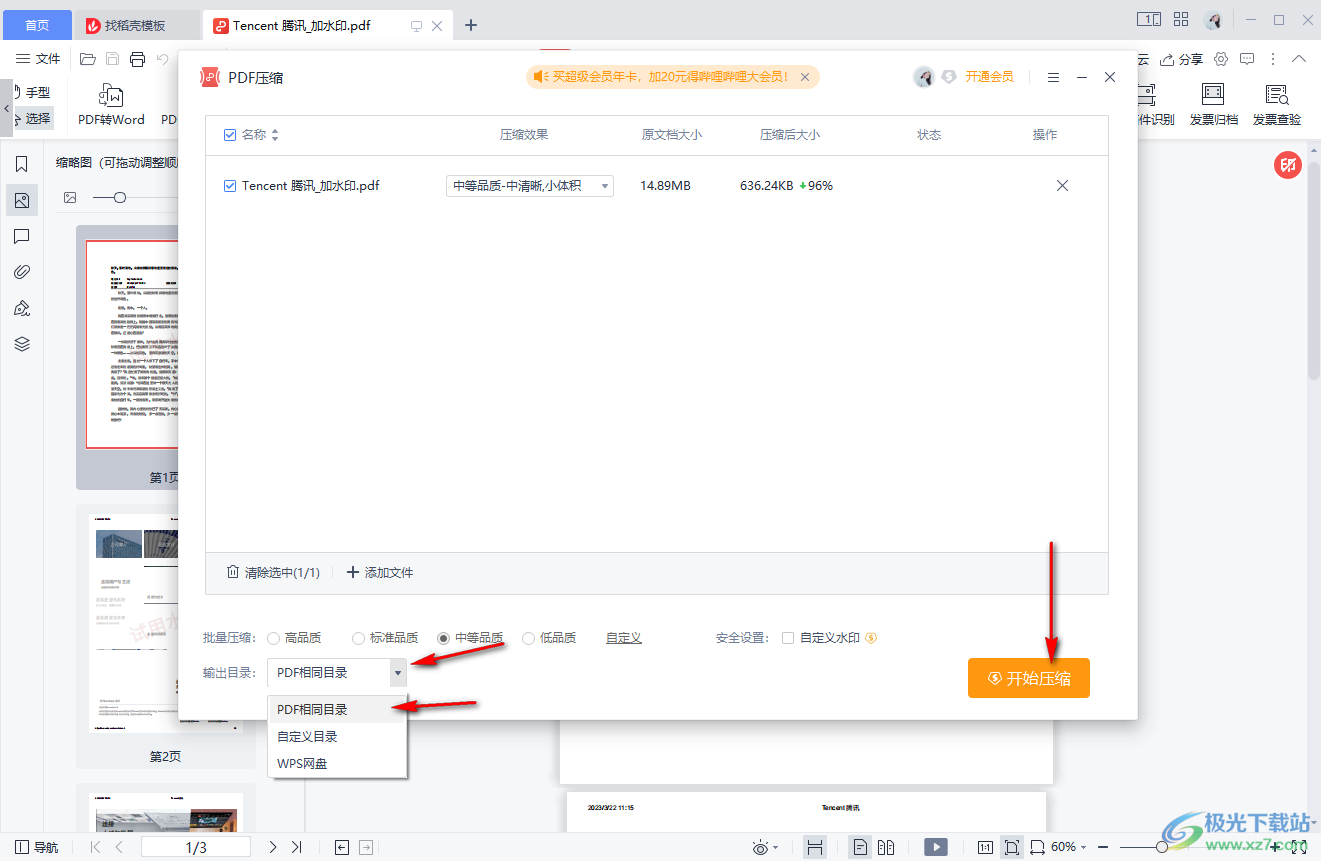Choose PDF相同目录 from the list
Screen dimensions: 1321x861
click(338, 709)
